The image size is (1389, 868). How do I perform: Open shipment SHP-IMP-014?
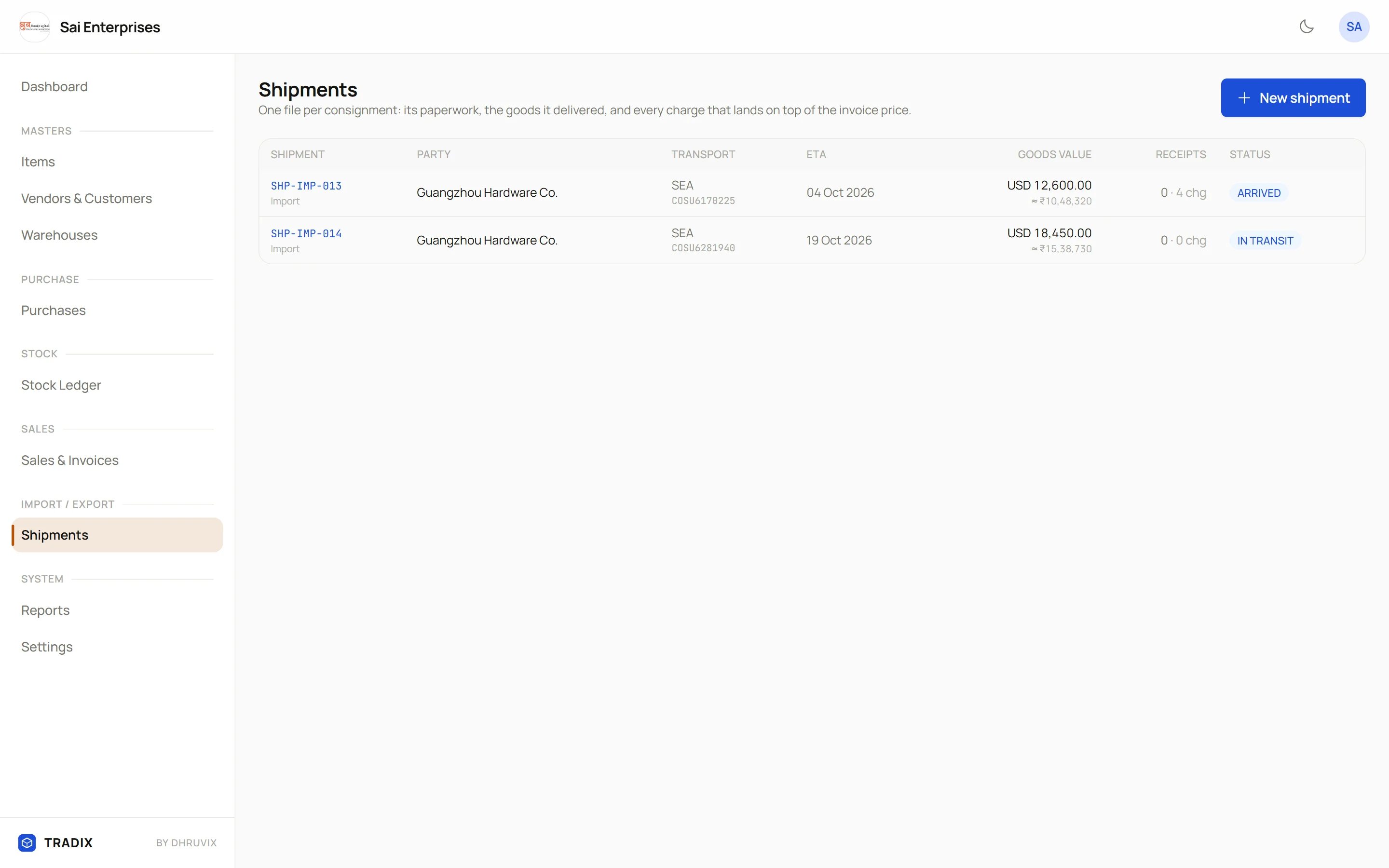coord(306,233)
